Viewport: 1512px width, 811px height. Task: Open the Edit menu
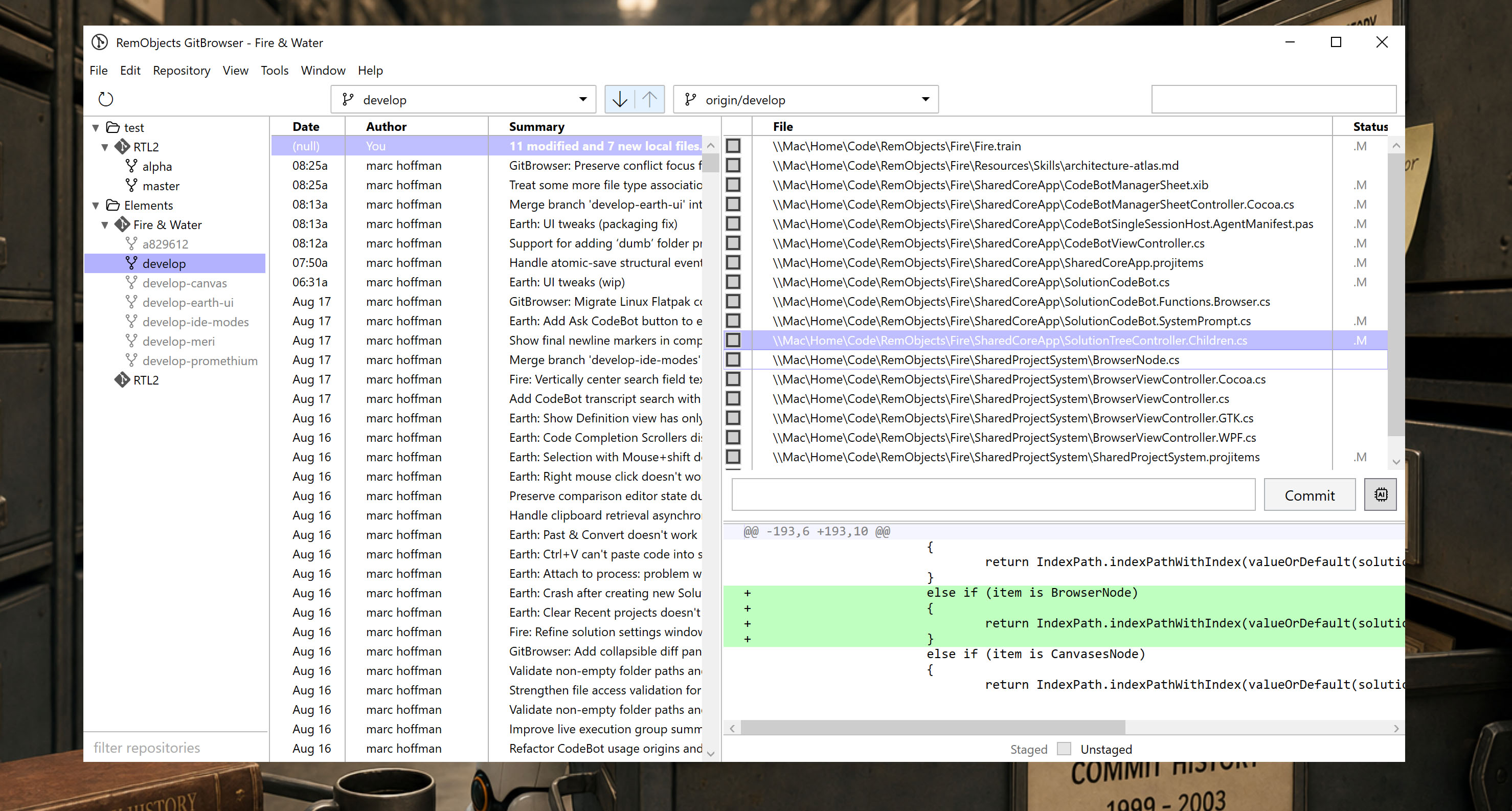click(x=130, y=71)
